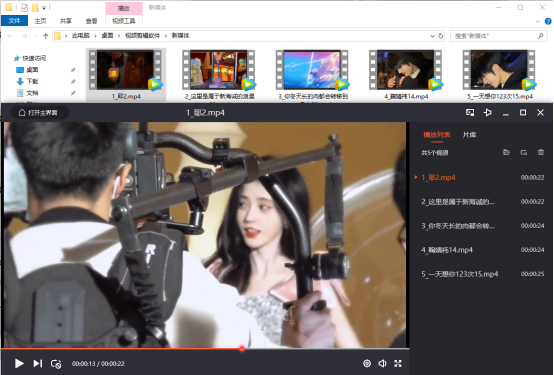The height and width of the screenshot is (375, 554).
Task: Select playlist item ending with 14.mp4
Action: (481, 250)
